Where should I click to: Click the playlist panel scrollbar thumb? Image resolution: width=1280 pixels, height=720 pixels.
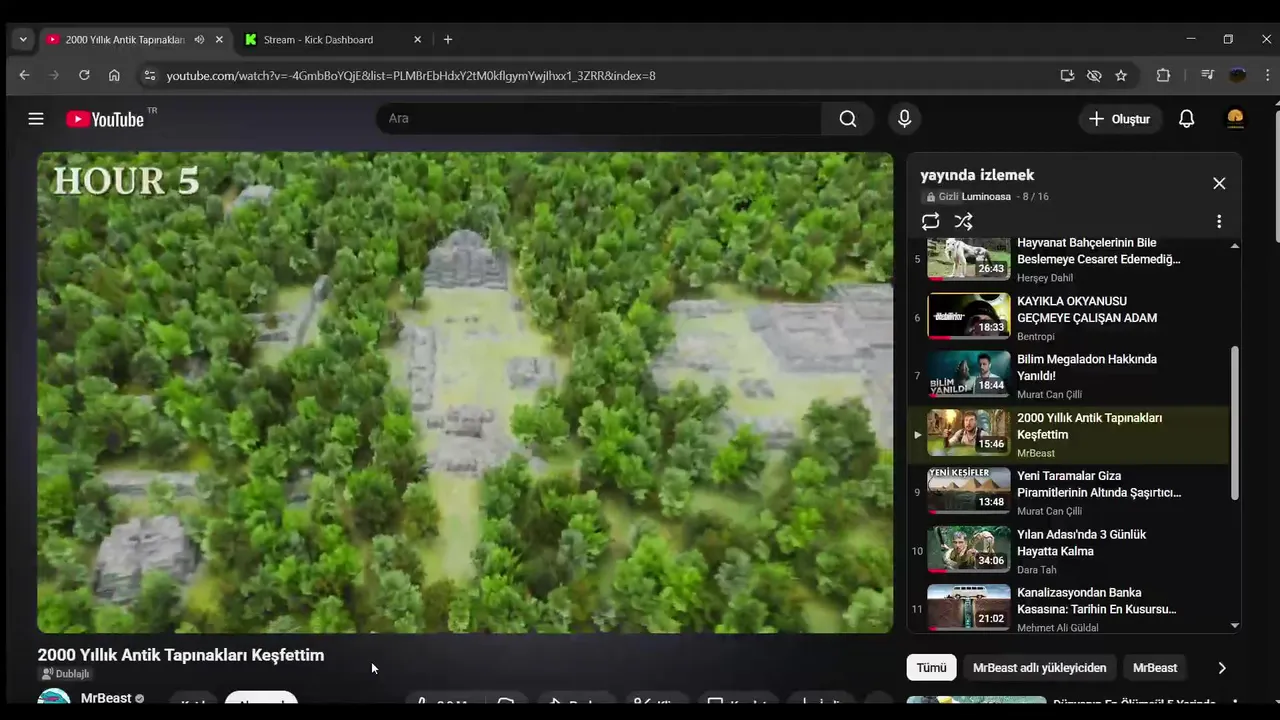[1235, 423]
